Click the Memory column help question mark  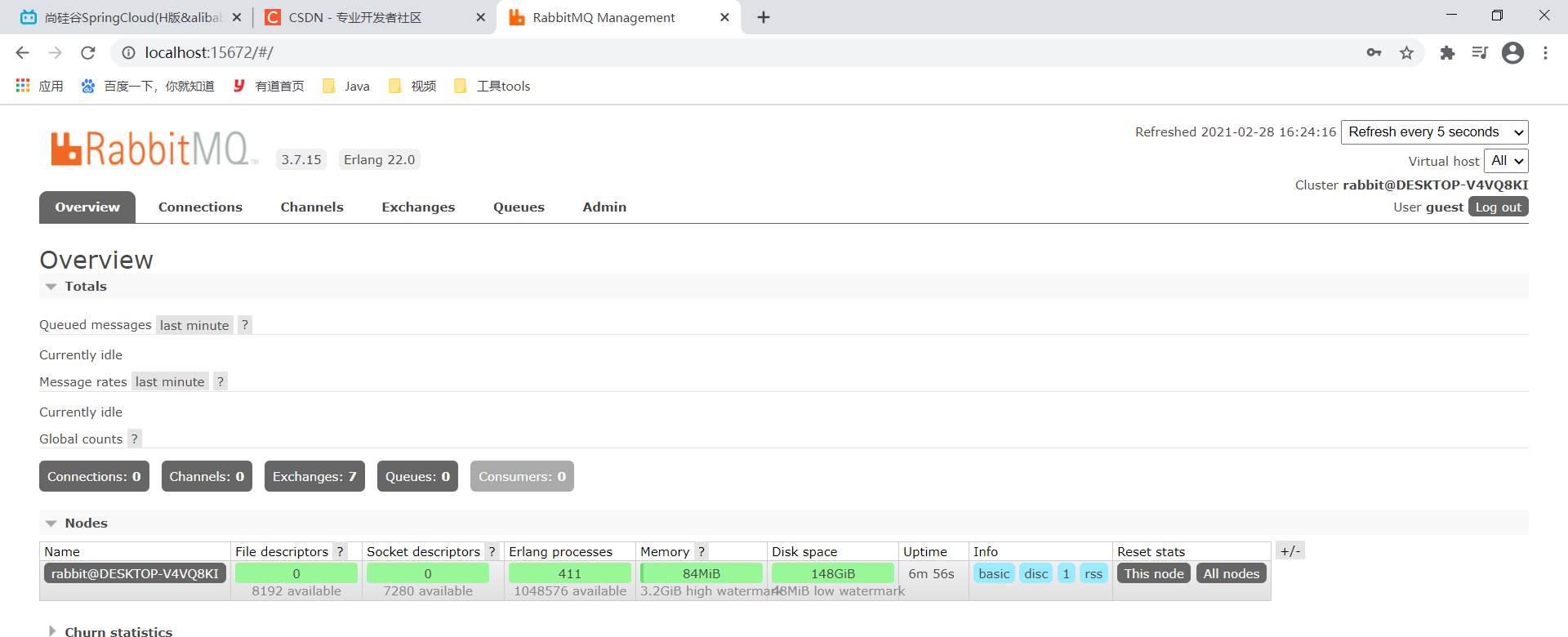pyautogui.click(x=701, y=552)
